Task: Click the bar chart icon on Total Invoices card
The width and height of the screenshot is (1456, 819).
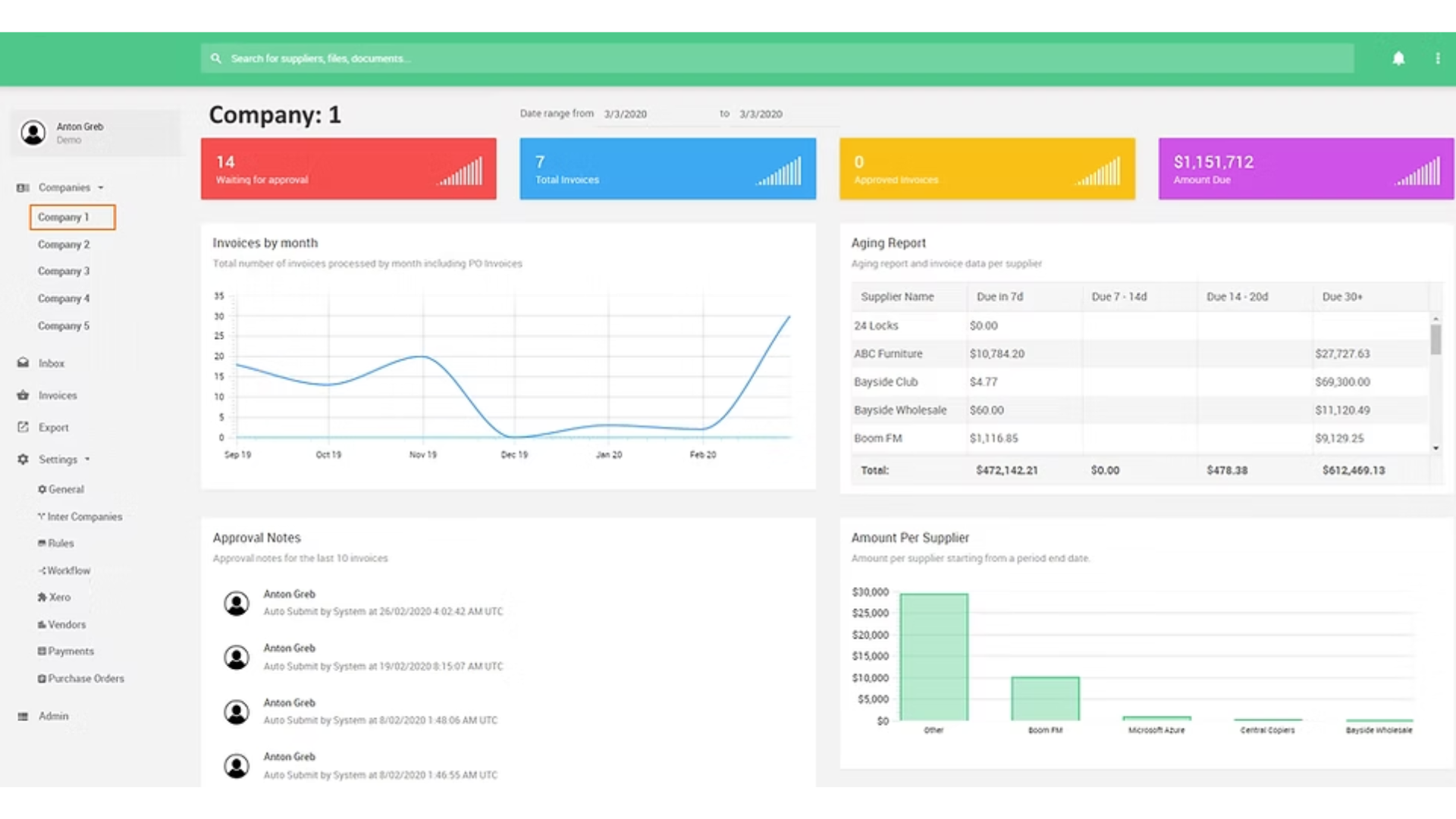Action: [779, 171]
